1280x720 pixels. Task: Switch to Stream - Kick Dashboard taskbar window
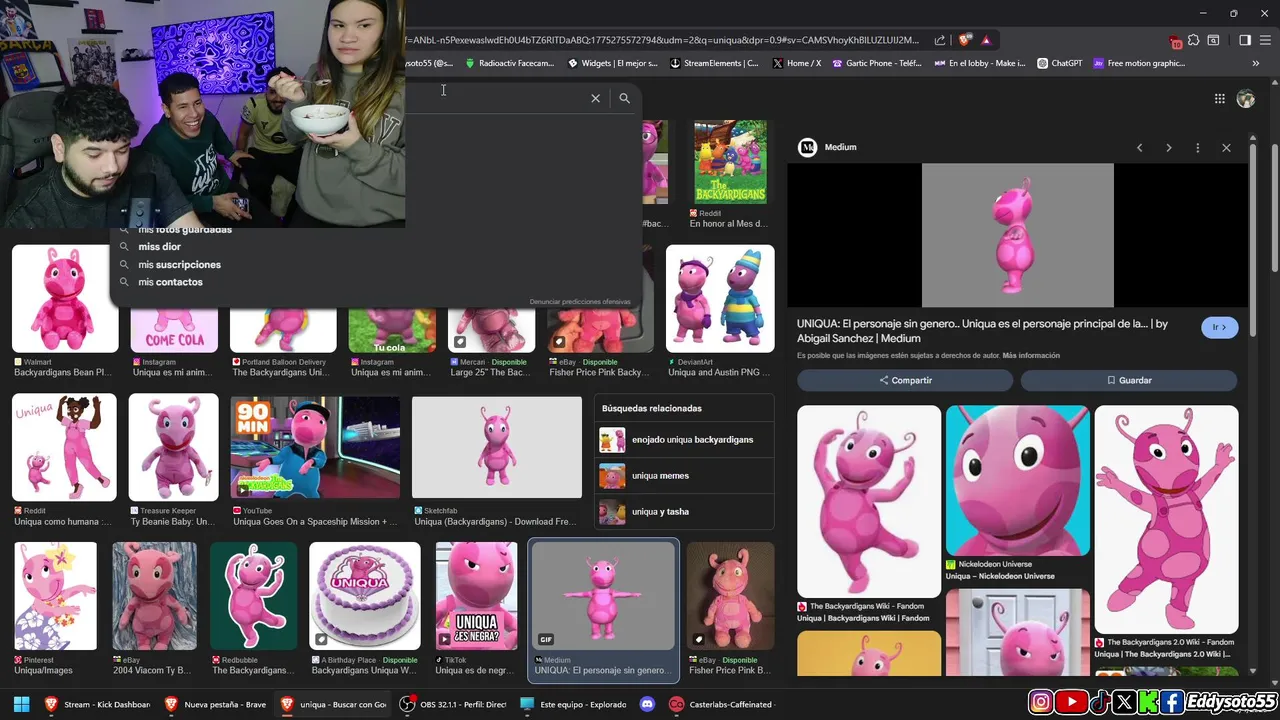click(x=98, y=704)
